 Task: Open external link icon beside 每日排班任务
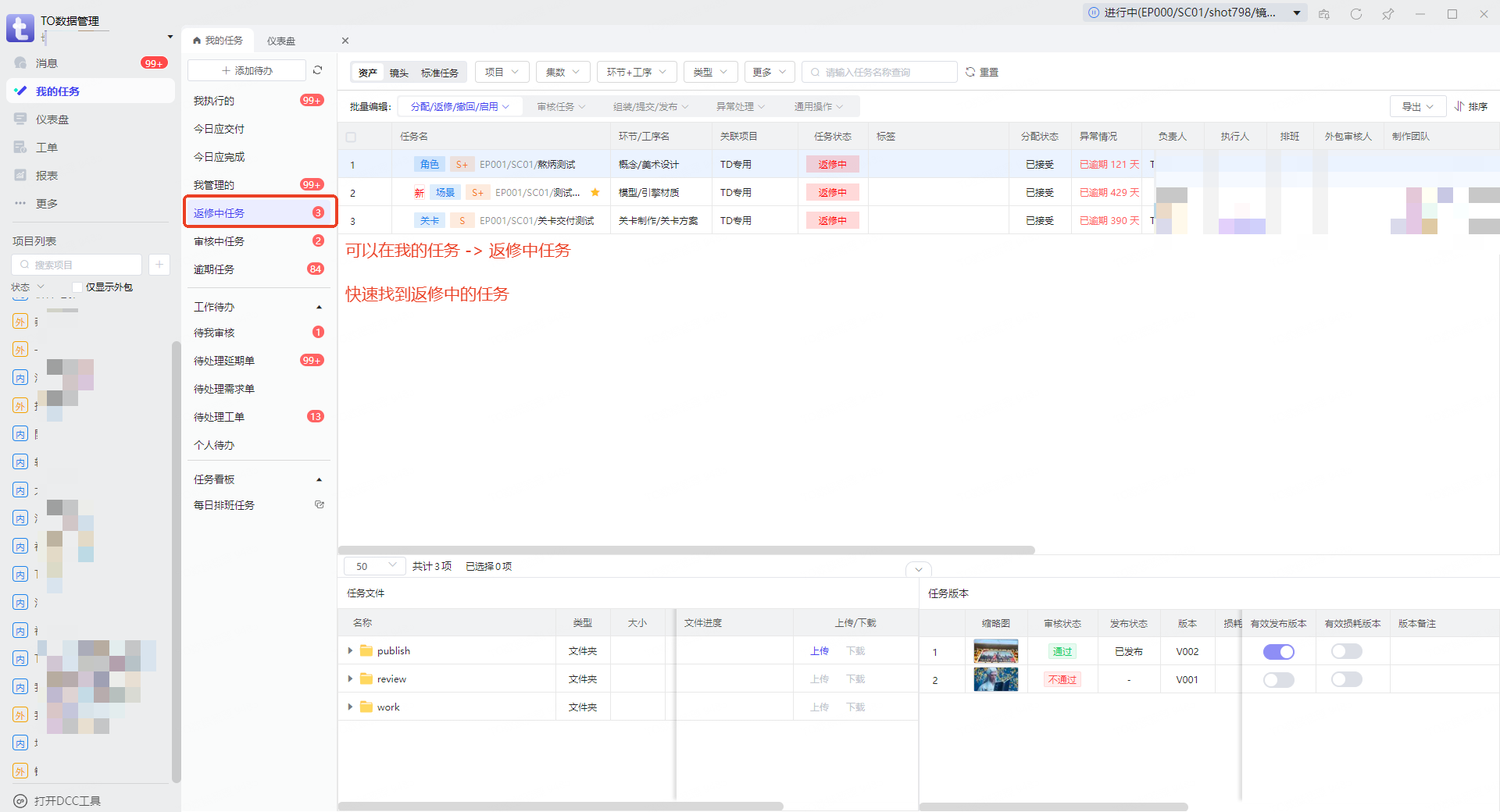[x=320, y=504]
